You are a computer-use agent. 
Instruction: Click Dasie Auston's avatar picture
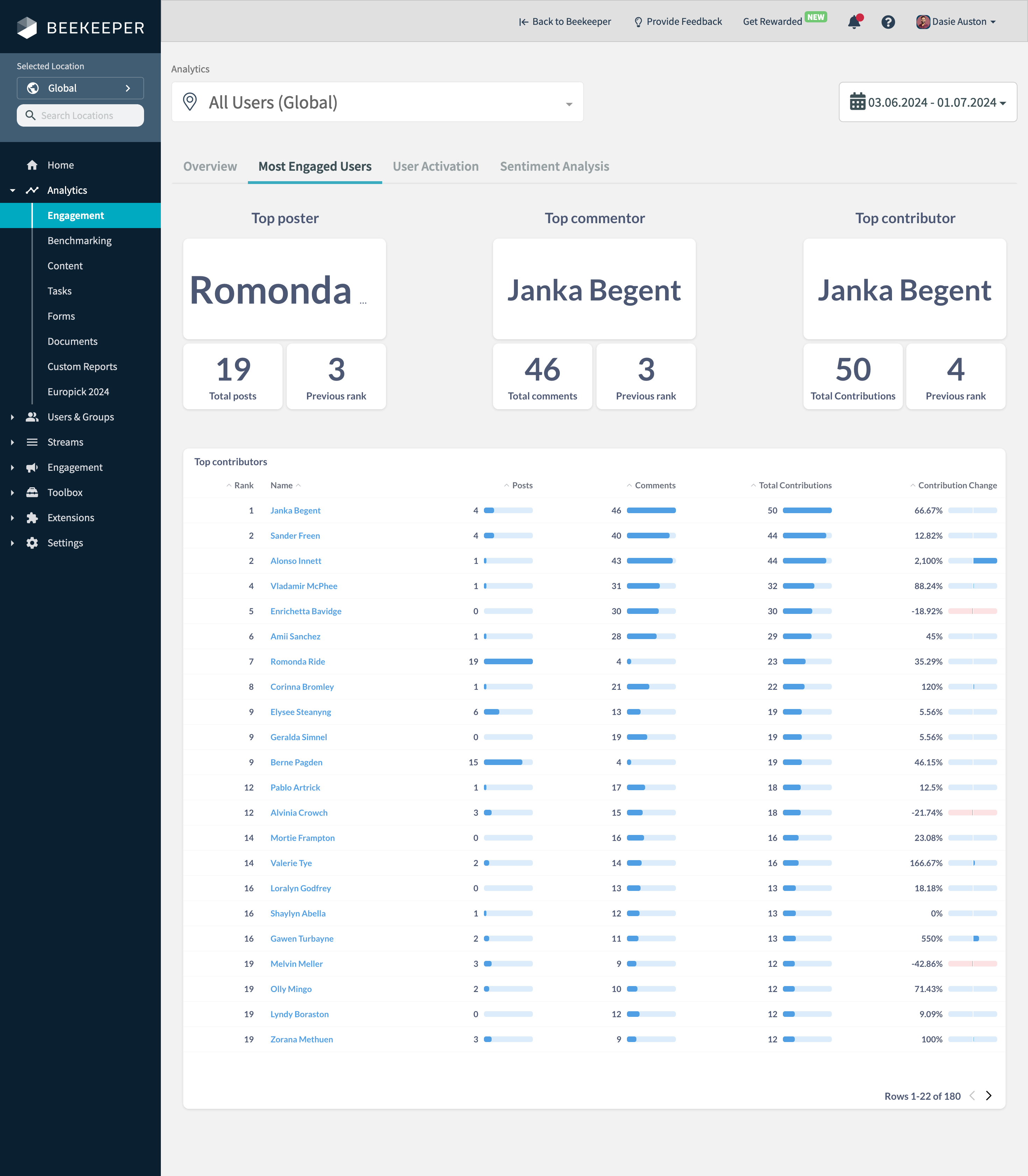[923, 22]
